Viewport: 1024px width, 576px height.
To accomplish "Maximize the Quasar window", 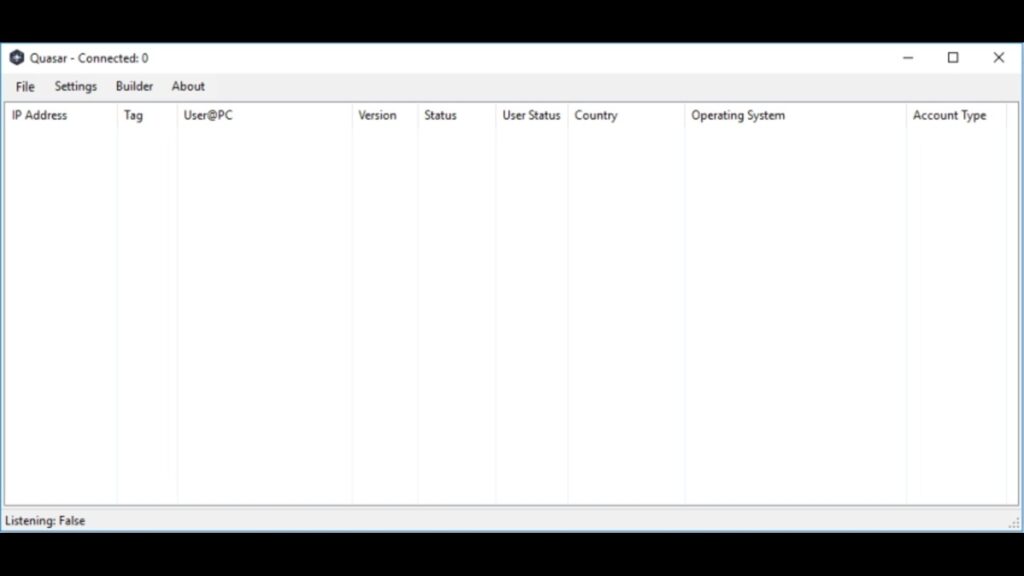I will [x=953, y=57].
